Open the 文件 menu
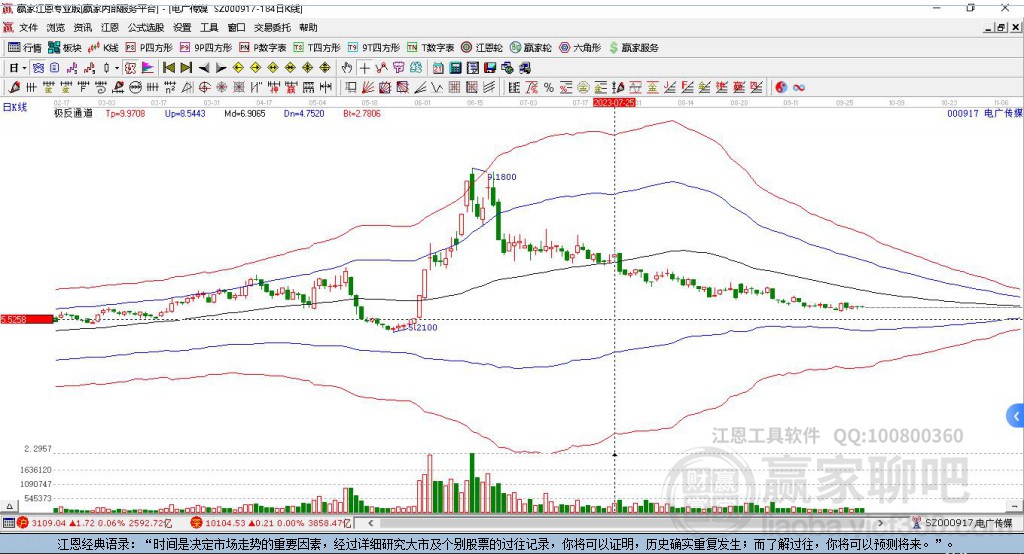The width and height of the screenshot is (1024, 554). point(28,27)
